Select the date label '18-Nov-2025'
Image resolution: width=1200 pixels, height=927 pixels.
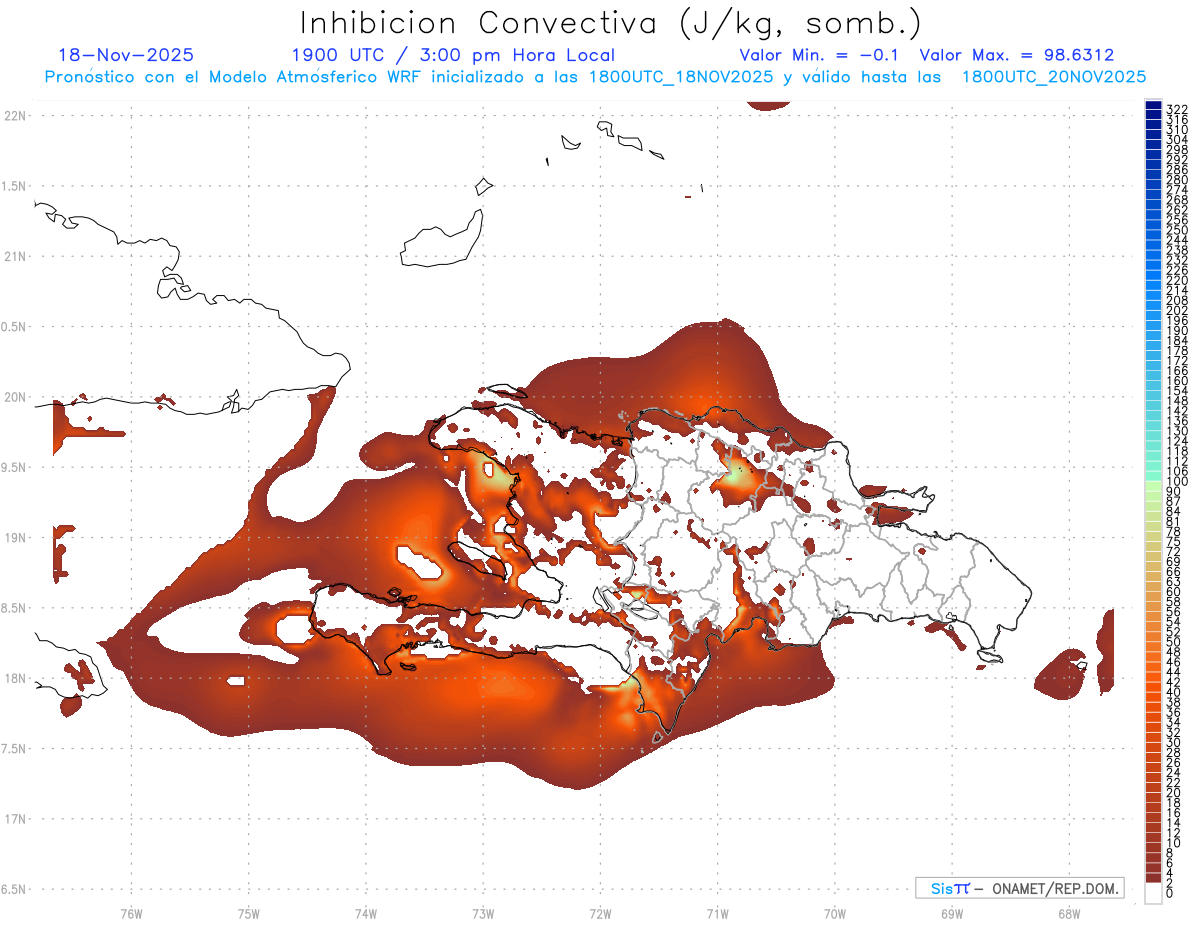tap(126, 55)
